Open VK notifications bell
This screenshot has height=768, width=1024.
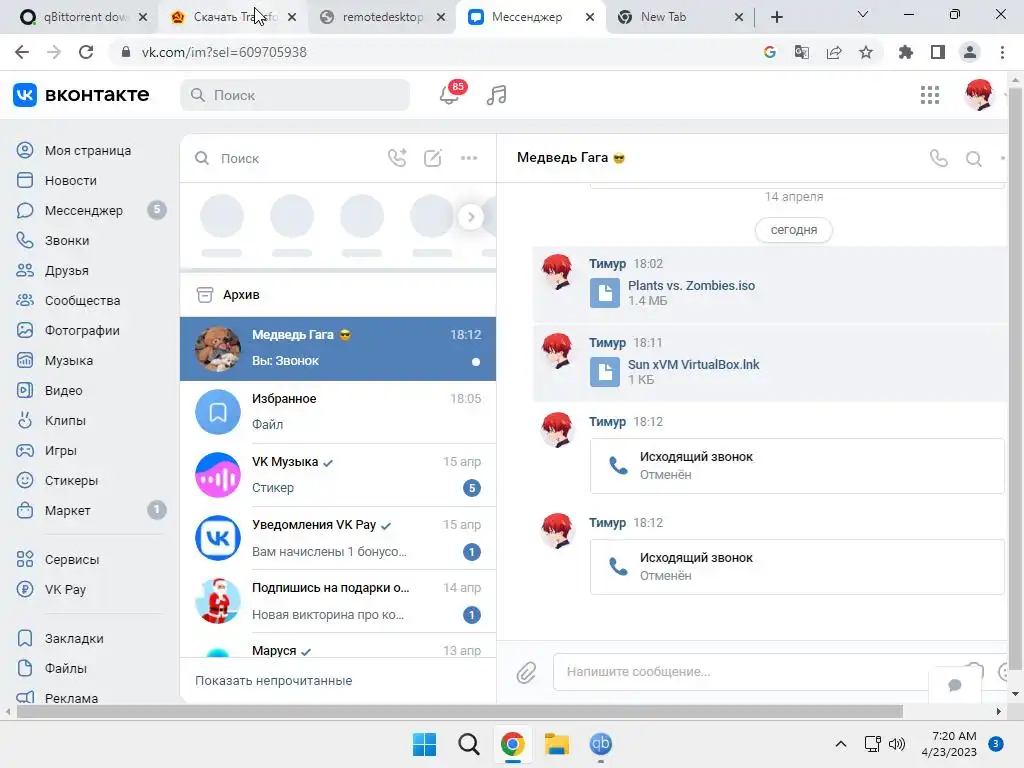(x=449, y=95)
